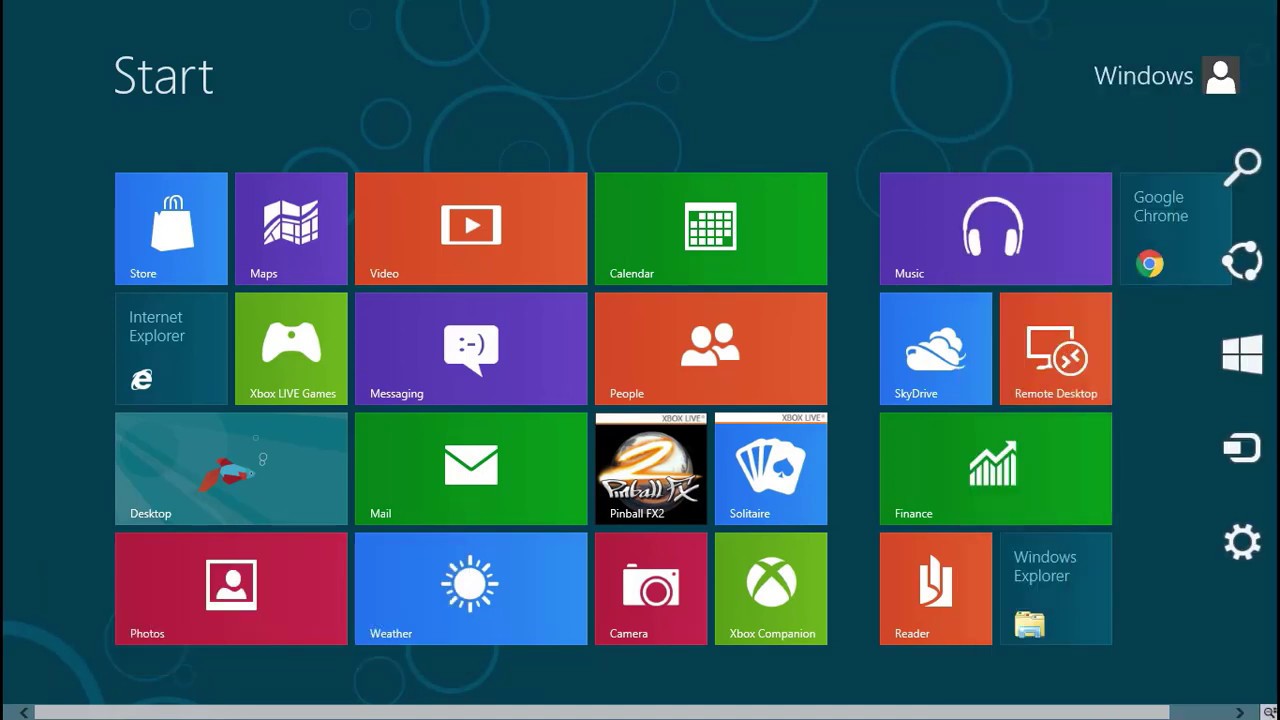Viewport: 1280px width, 720px height.
Task: Click the Search charm
Action: point(1243,167)
